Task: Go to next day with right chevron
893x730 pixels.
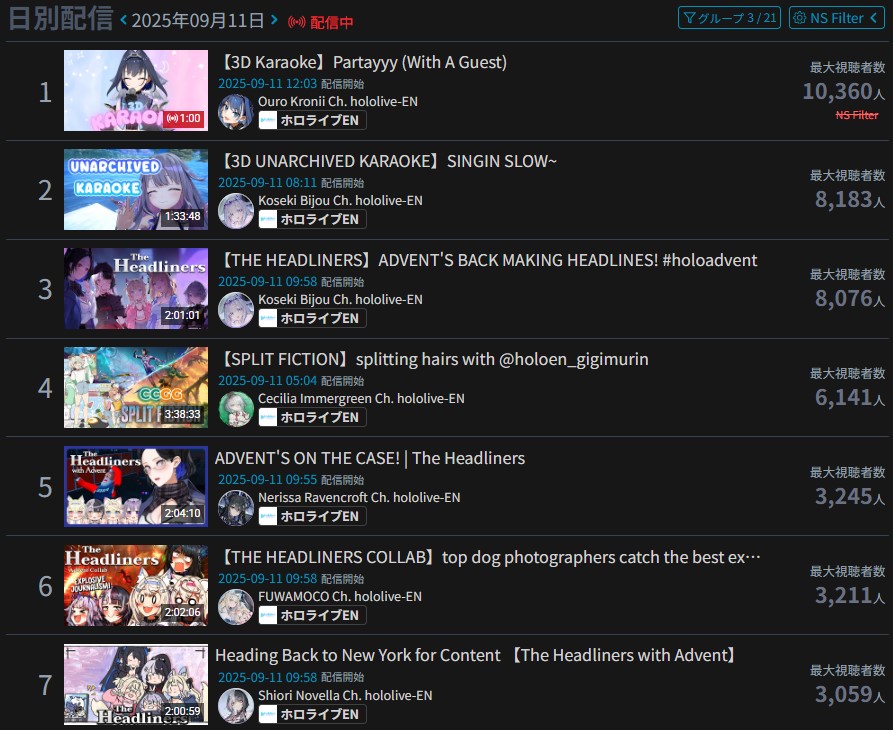Action: coord(274,20)
